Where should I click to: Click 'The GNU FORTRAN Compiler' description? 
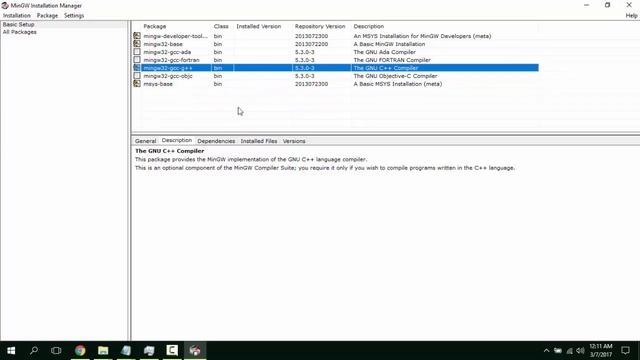point(392,60)
